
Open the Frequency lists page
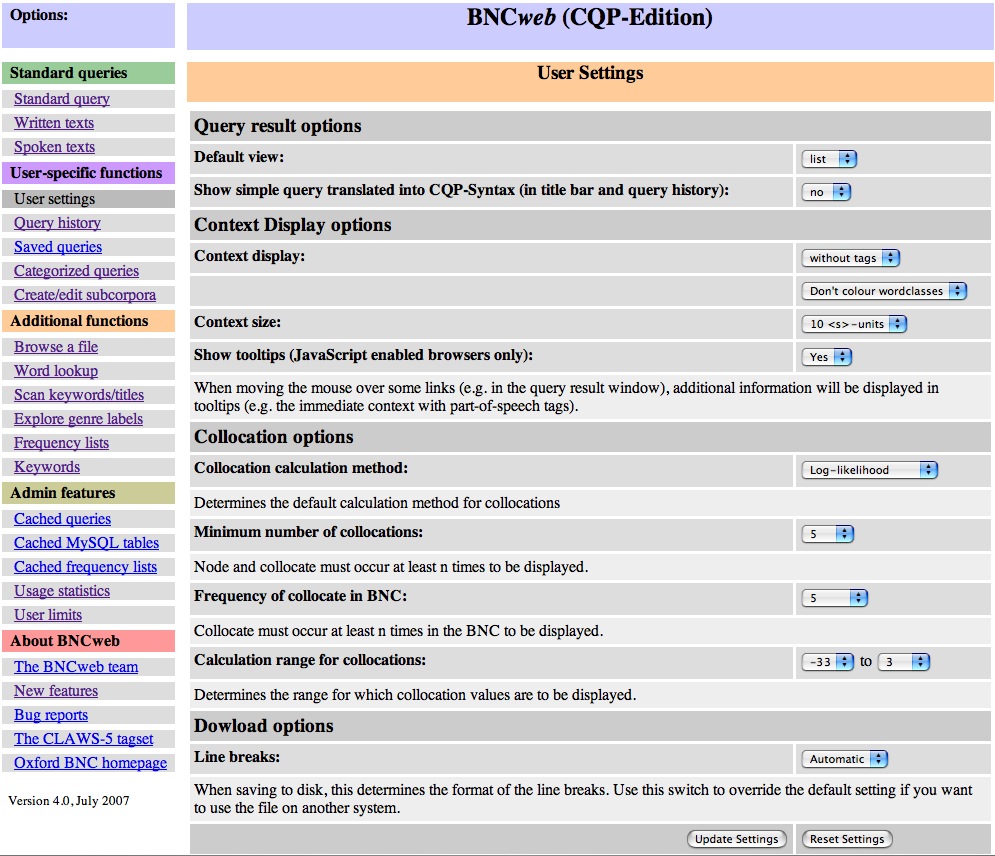point(61,443)
